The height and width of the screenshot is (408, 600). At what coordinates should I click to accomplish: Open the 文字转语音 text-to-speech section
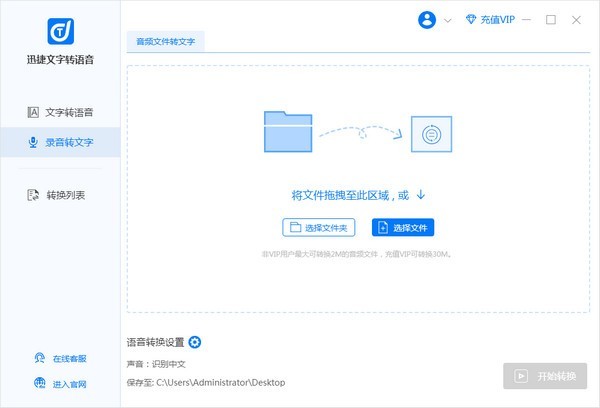(x=60, y=112)
